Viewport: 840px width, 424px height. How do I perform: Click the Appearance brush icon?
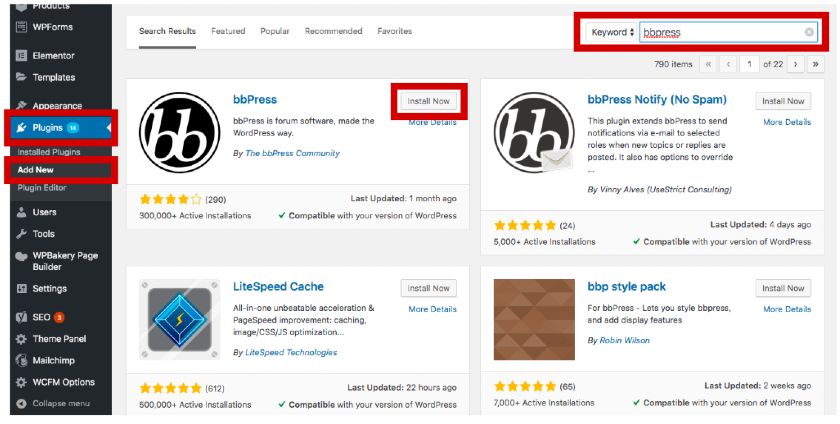tap(21, 106)
